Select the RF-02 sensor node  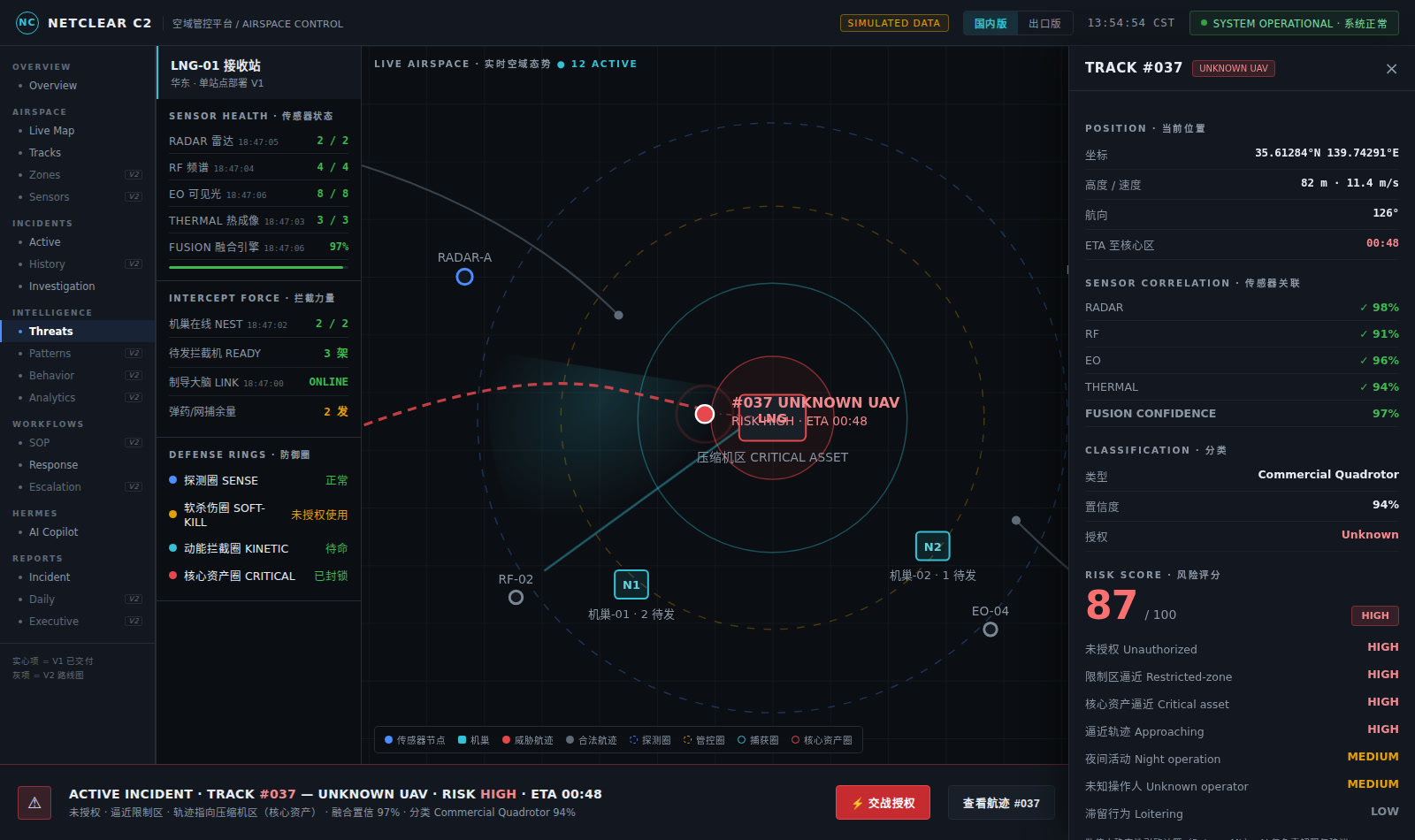tap(516, 598)
